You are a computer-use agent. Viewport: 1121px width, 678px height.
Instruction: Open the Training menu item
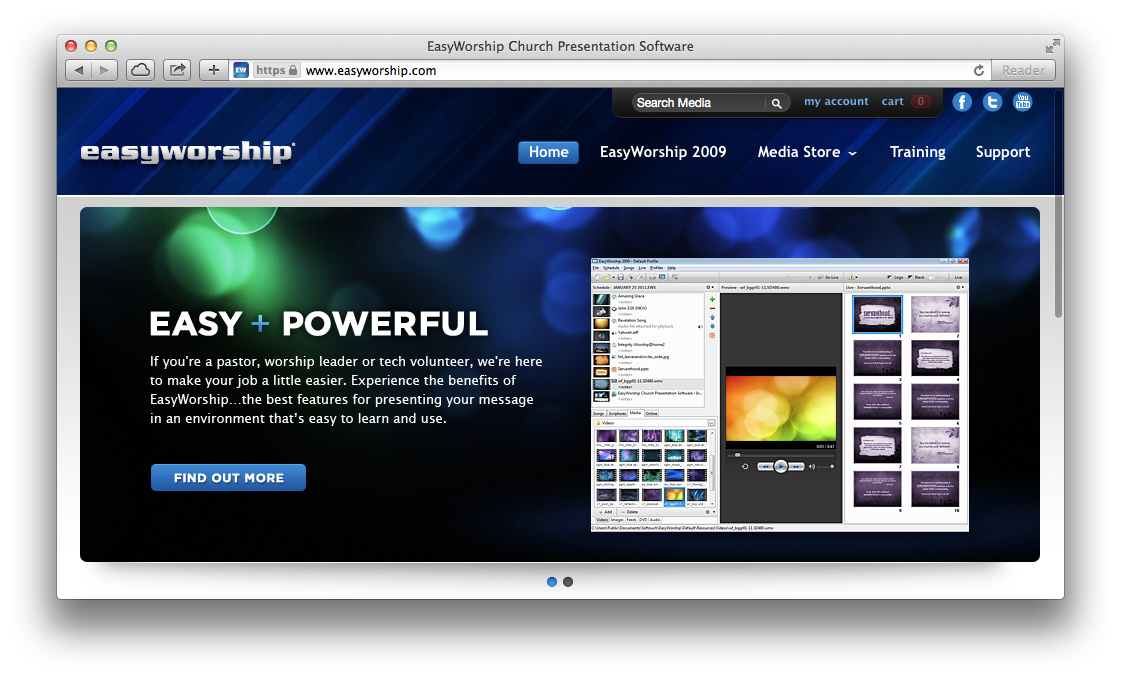917,152
